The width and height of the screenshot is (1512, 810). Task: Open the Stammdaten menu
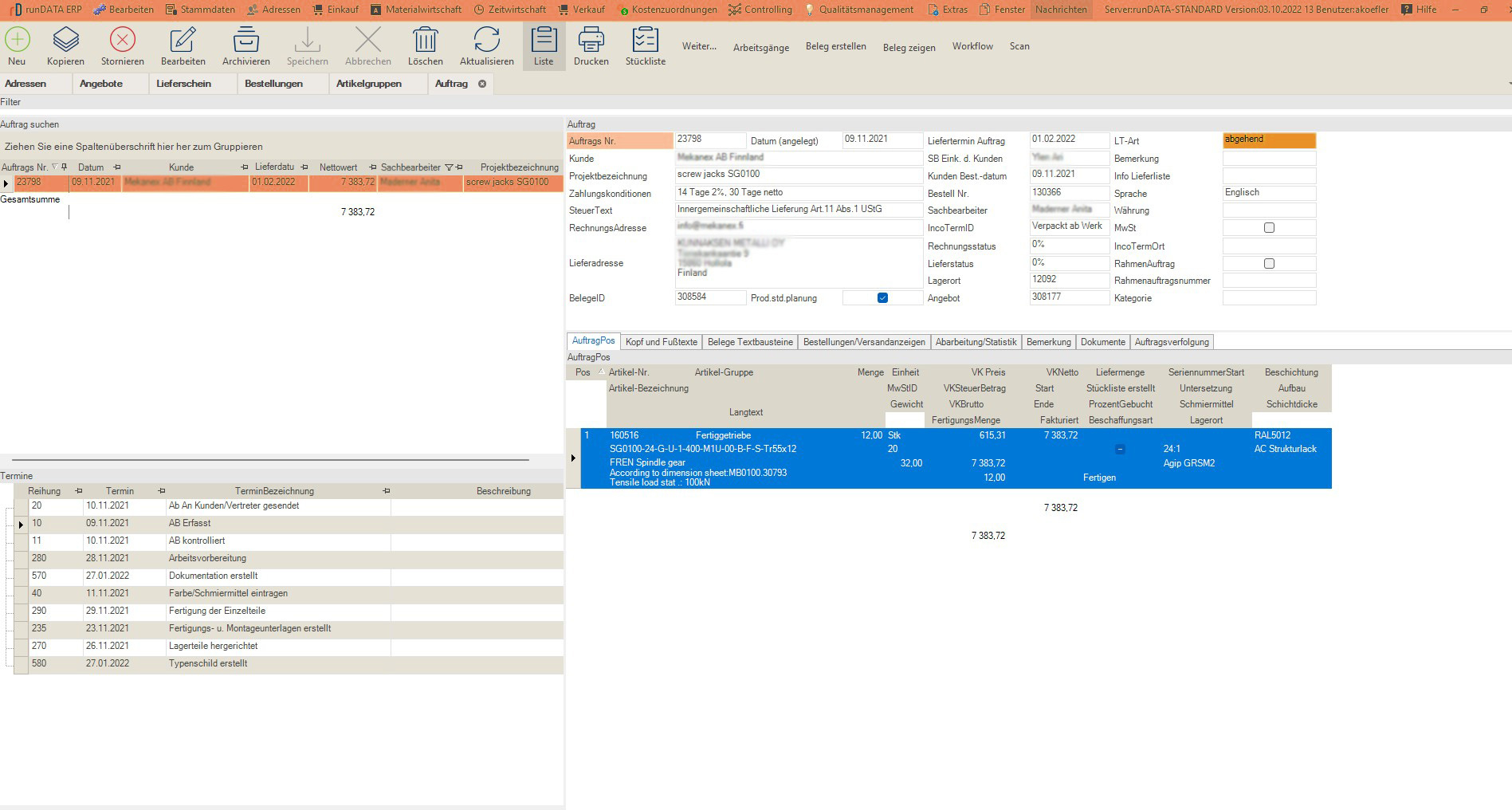pos(200,10)
